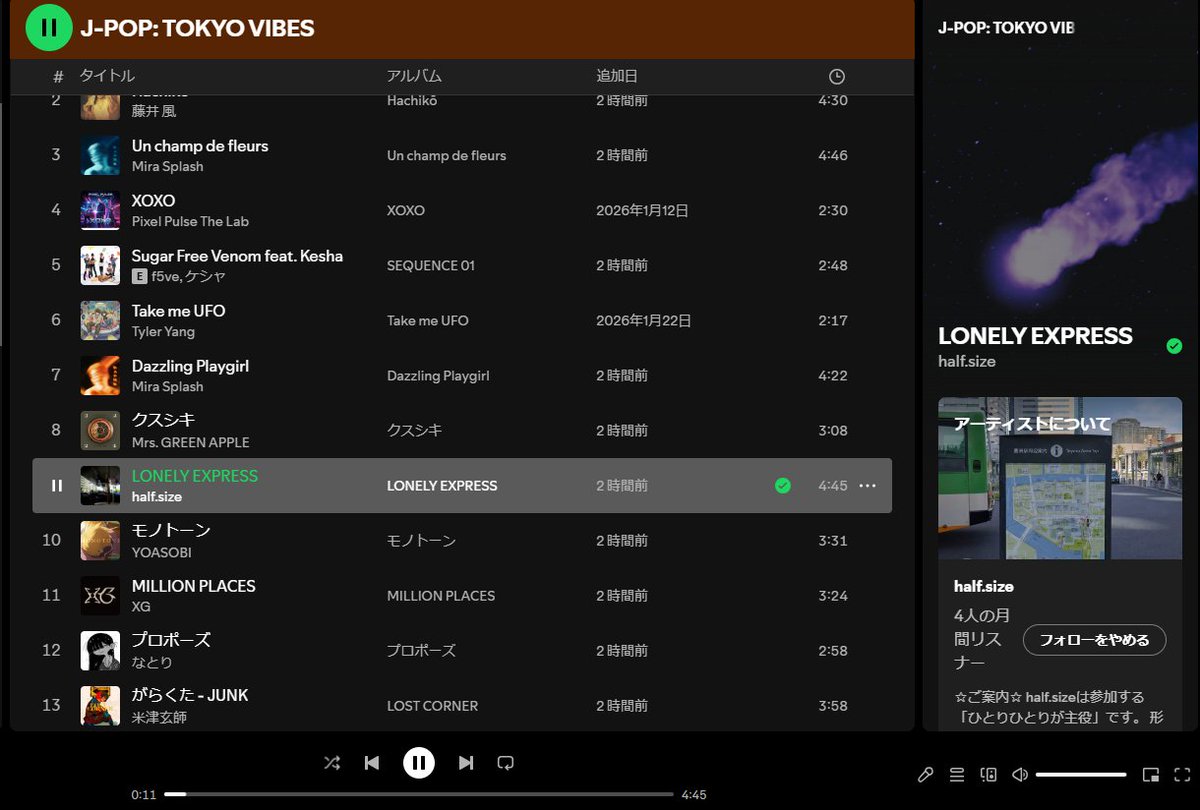
Task: Click the Take me UFO cover thumbnail
Action: click(x=100, y=320)
